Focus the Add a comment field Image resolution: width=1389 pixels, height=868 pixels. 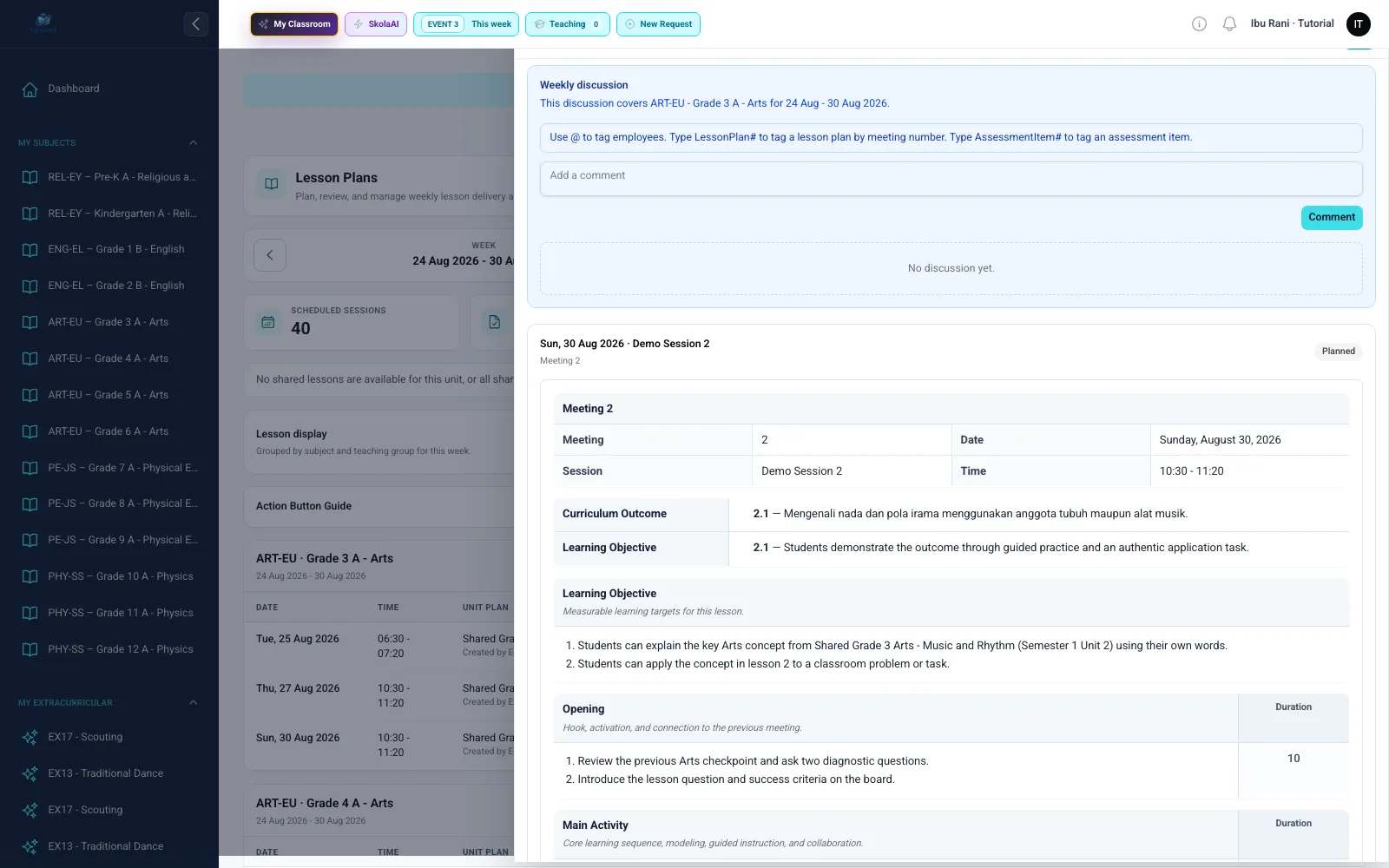tap(951, 179)
